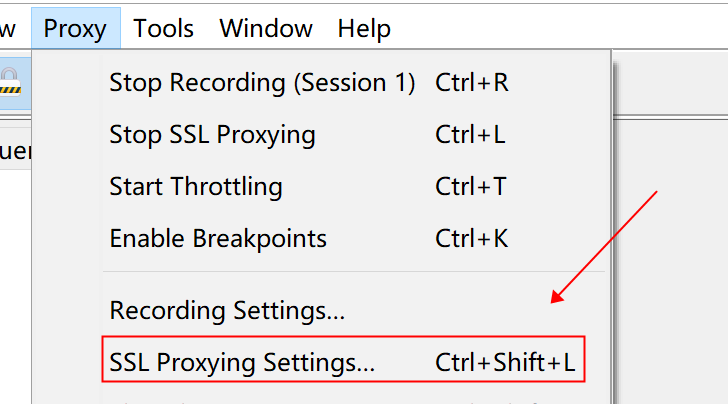Select Stop SSL Proxying menu entry
The image size is (728, 404).
(212, 134)
